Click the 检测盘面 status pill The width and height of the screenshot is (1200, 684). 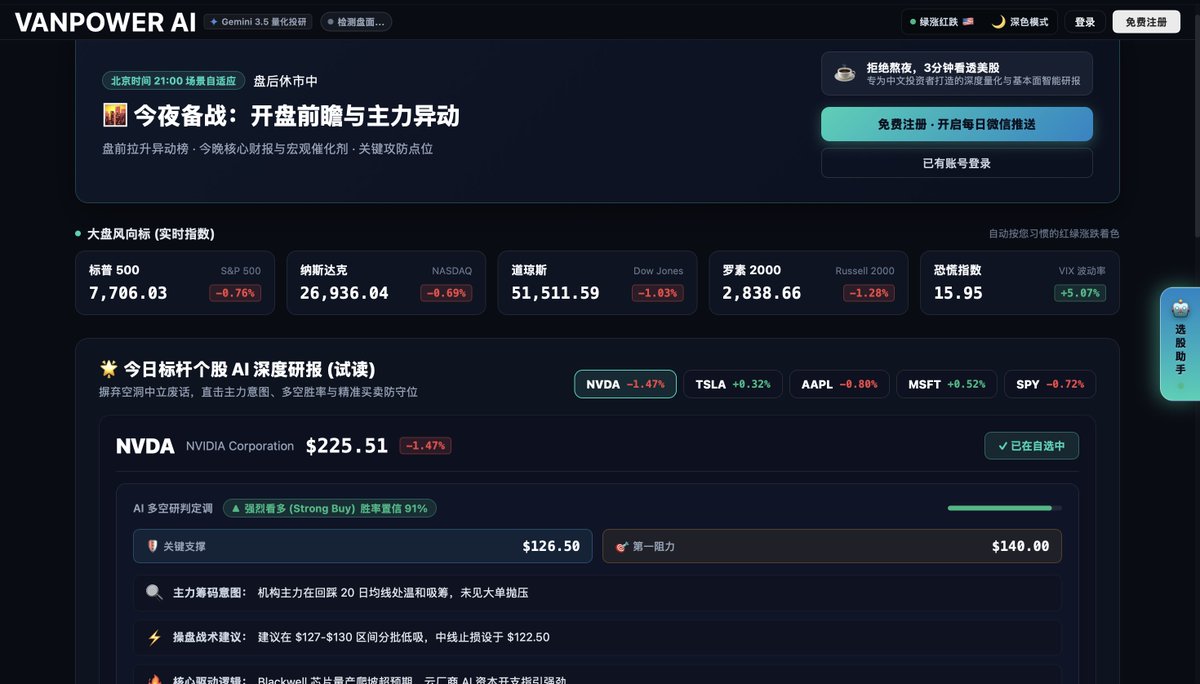(x=356, y=22)
